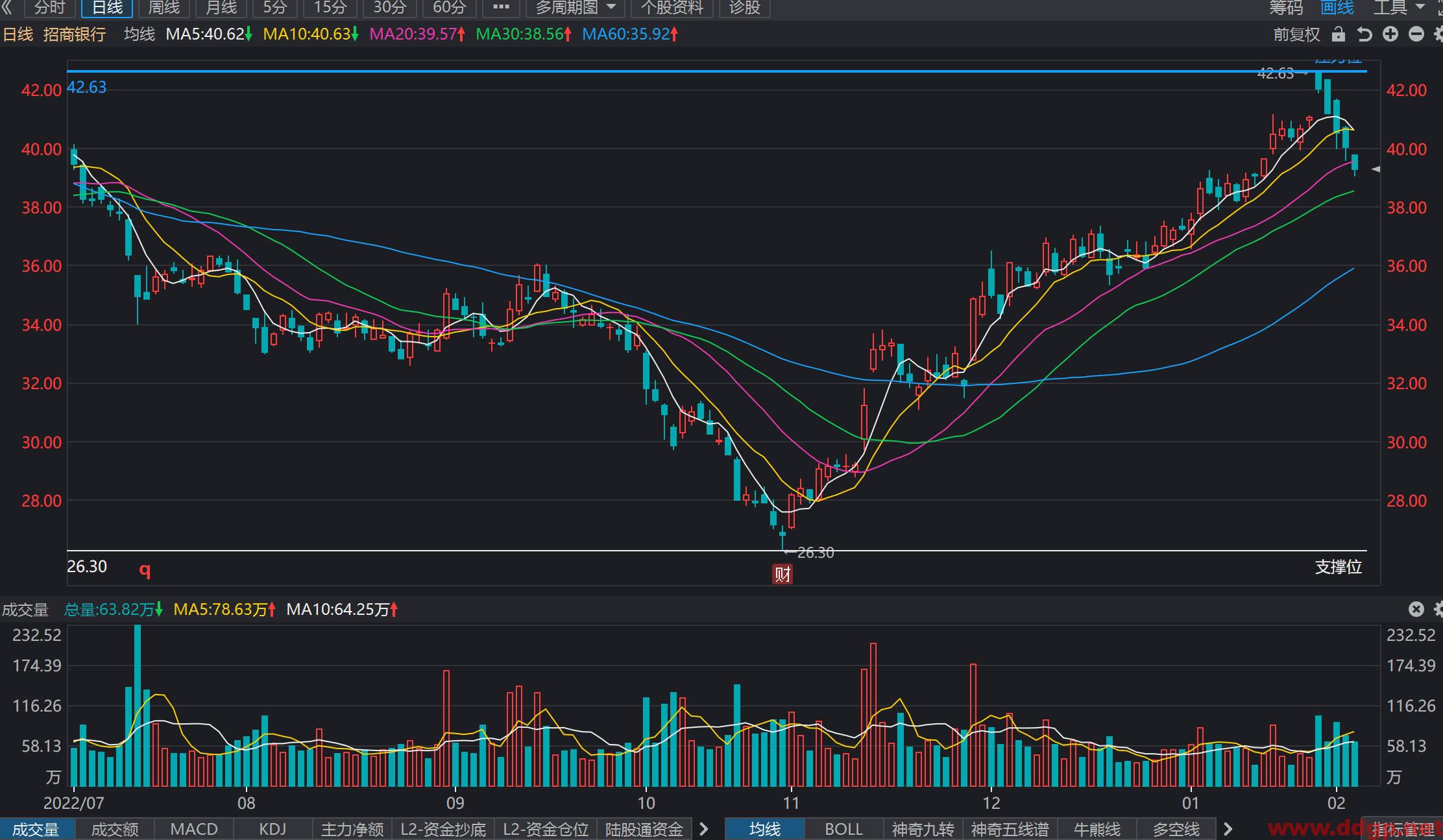
Task: Toggle the 画线 drawing mode
Action: (1337, 8)
